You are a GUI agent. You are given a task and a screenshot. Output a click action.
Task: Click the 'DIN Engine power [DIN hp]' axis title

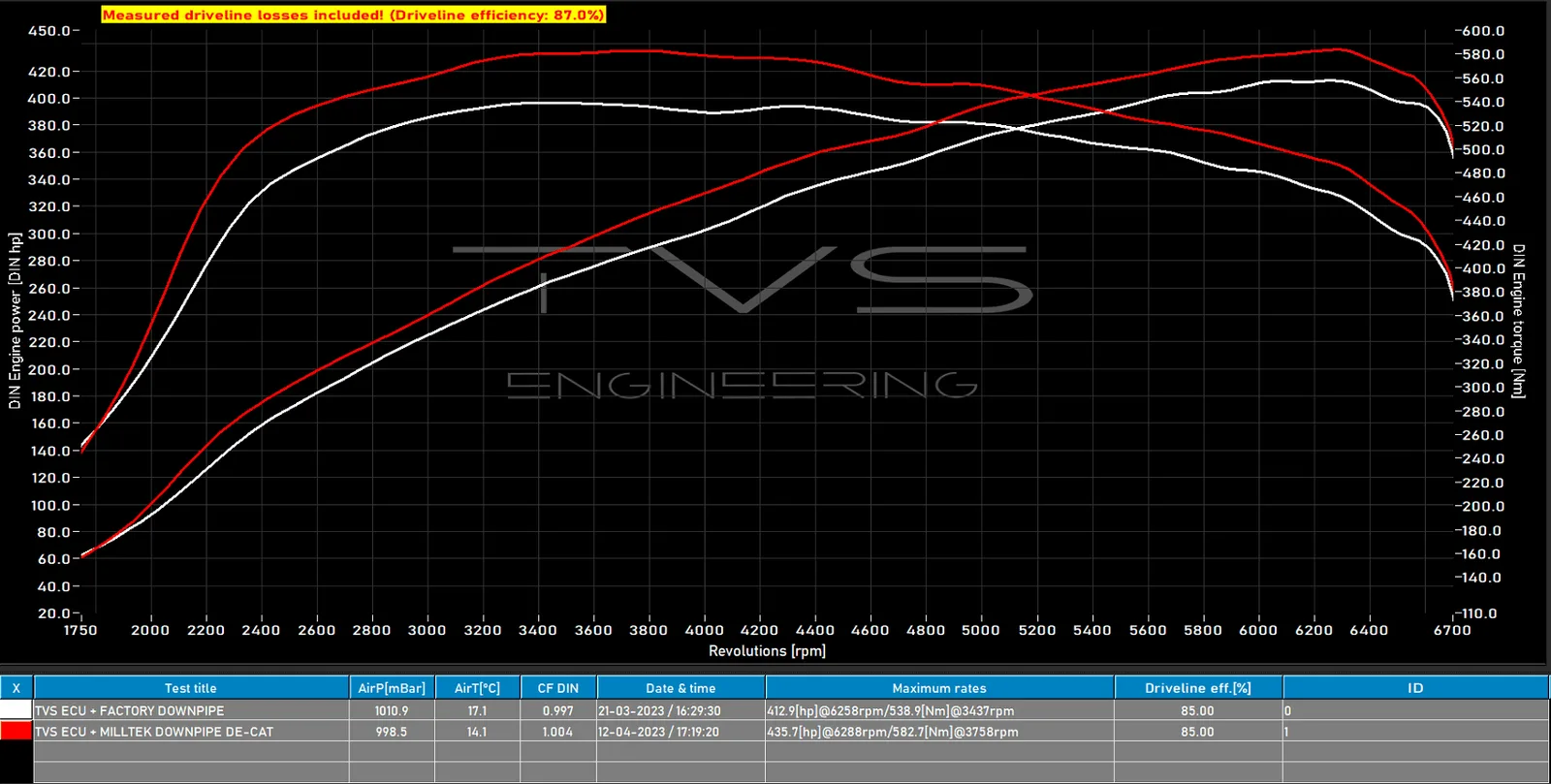tap(15, 321)
